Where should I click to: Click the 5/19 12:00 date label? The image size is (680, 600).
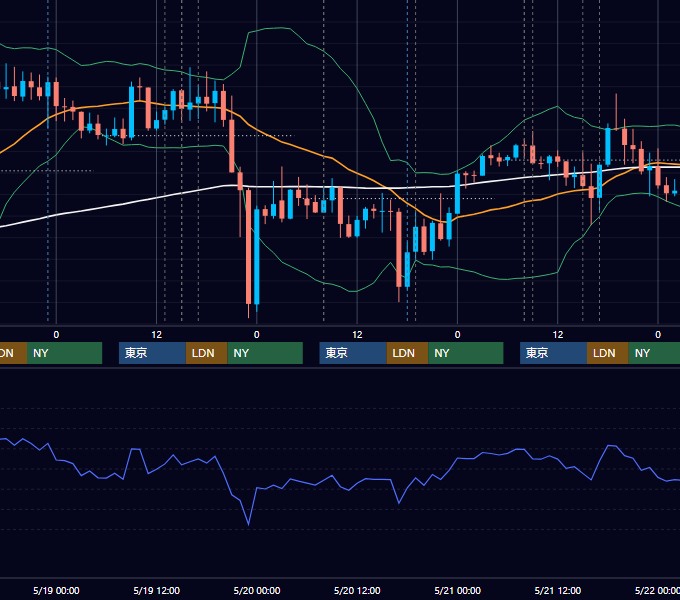157,590
